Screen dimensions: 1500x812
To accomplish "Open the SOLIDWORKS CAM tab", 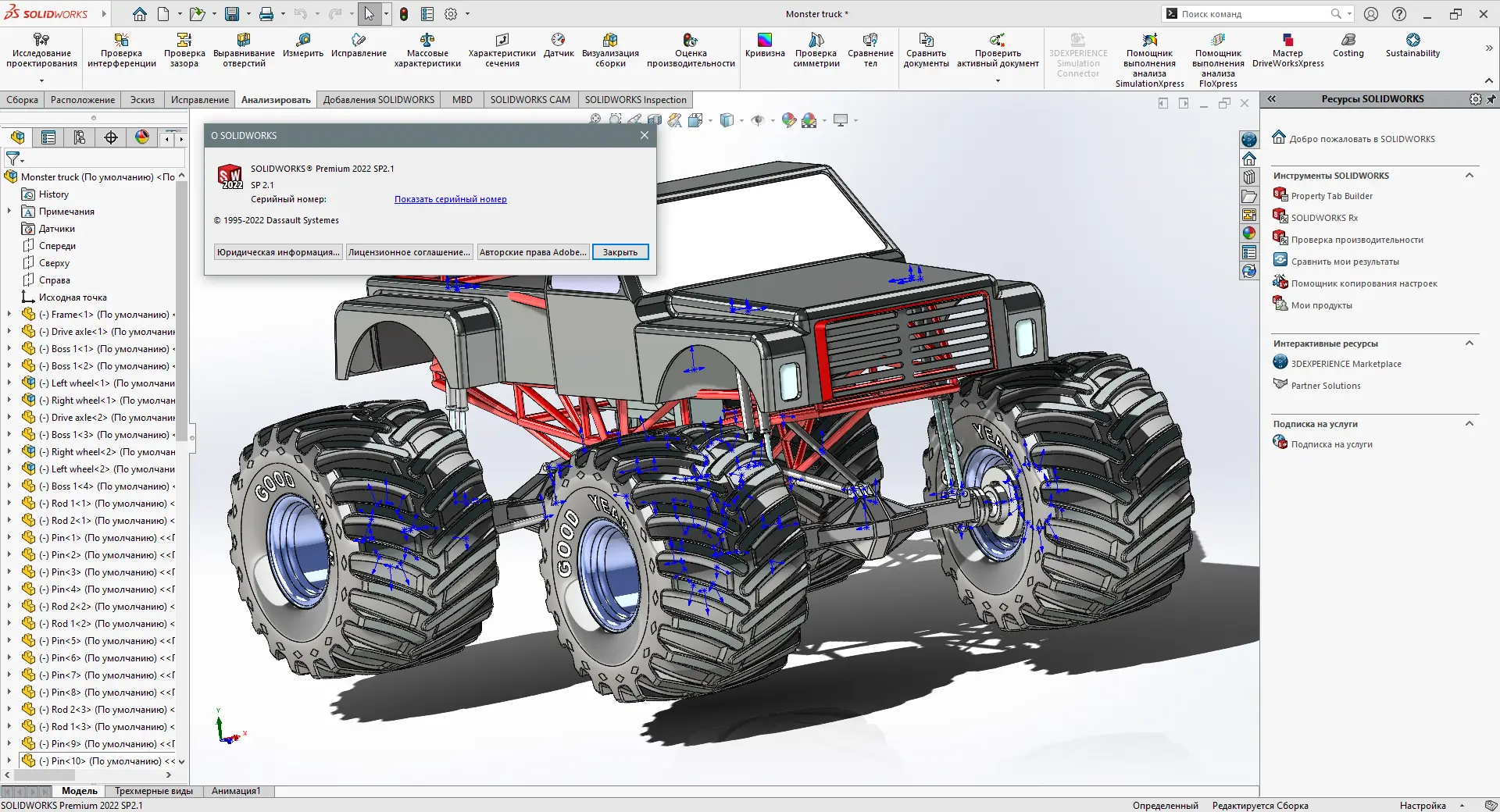I will tap(530, 99).
